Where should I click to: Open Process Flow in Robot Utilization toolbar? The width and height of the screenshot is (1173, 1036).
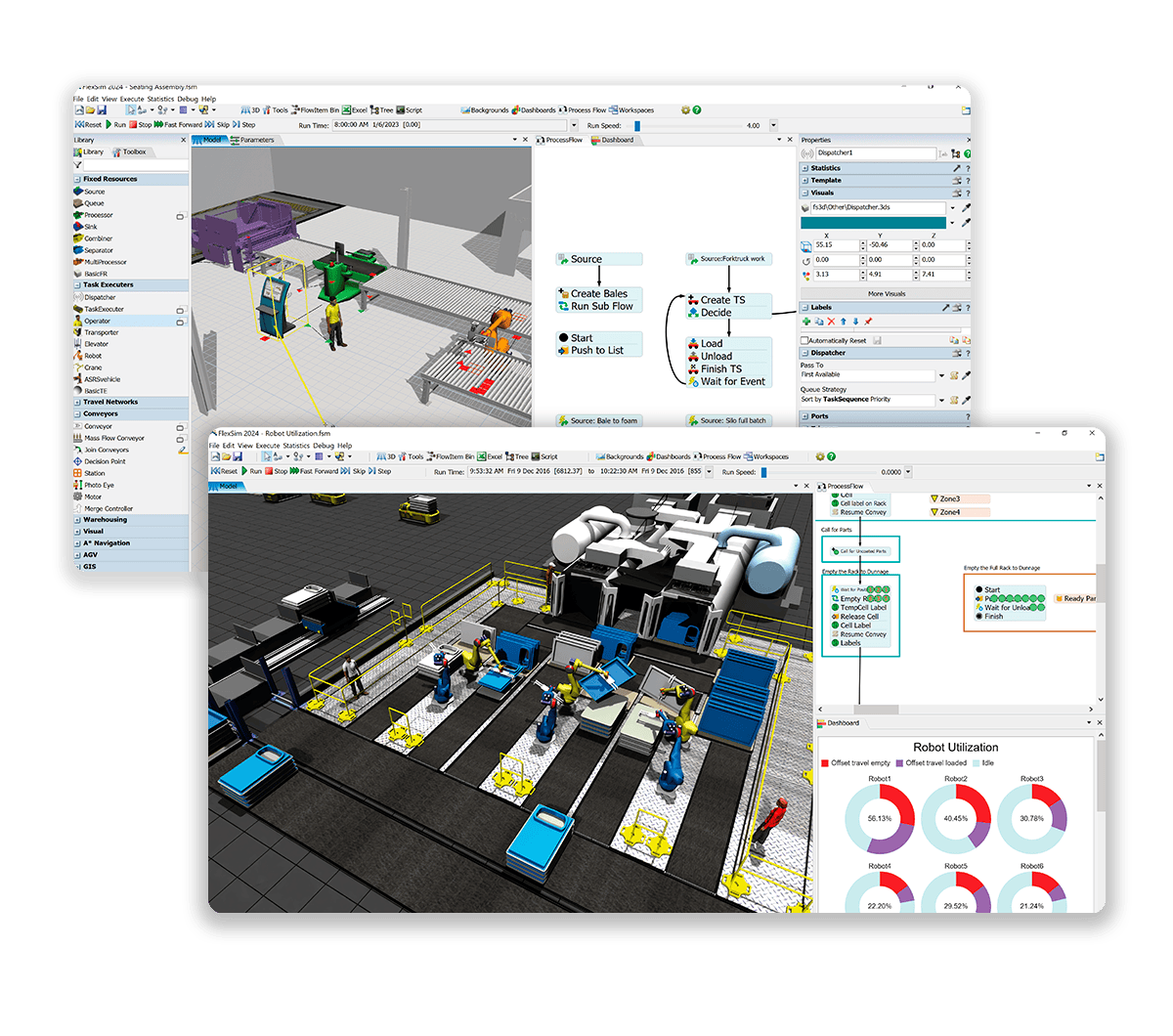(x=717, y=456)
